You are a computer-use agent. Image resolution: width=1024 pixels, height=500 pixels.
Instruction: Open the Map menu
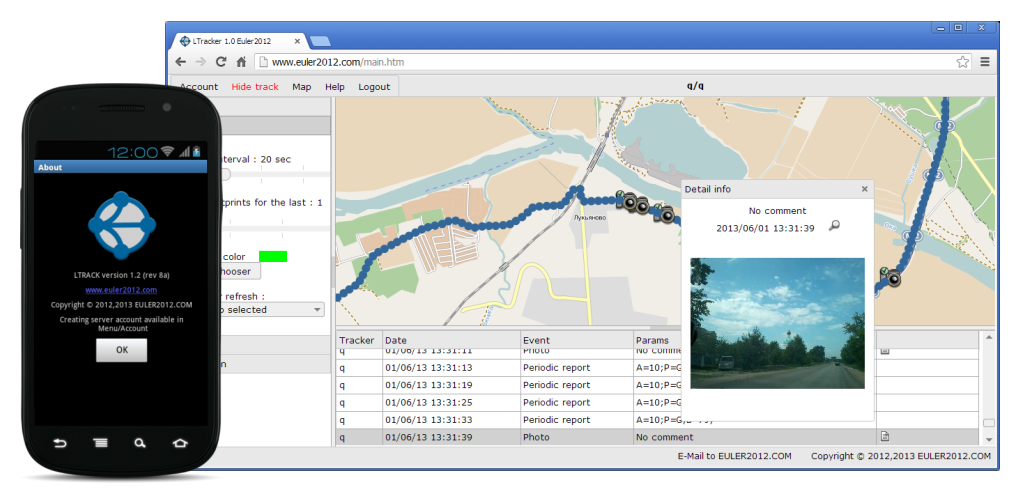[x=301, y=87]
